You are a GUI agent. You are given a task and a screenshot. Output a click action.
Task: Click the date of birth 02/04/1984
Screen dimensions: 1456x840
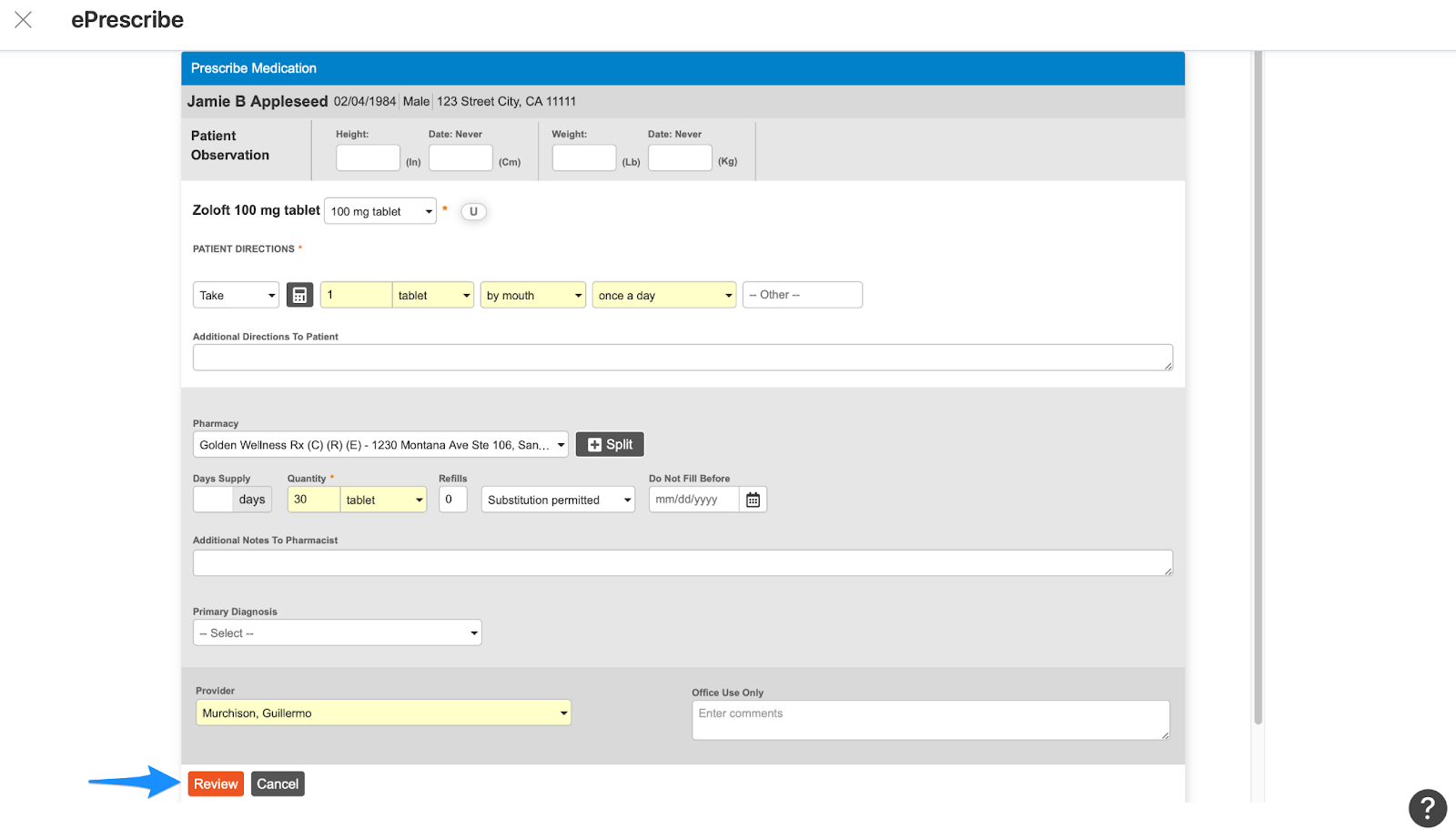coord(365,101)
